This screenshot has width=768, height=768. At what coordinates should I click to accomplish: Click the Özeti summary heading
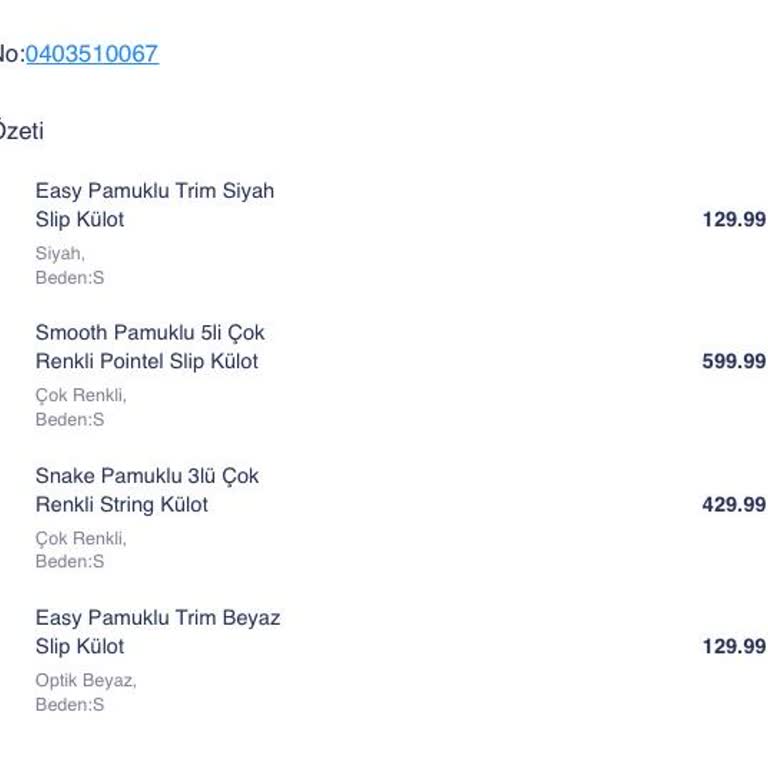click(x=21, y=131)
